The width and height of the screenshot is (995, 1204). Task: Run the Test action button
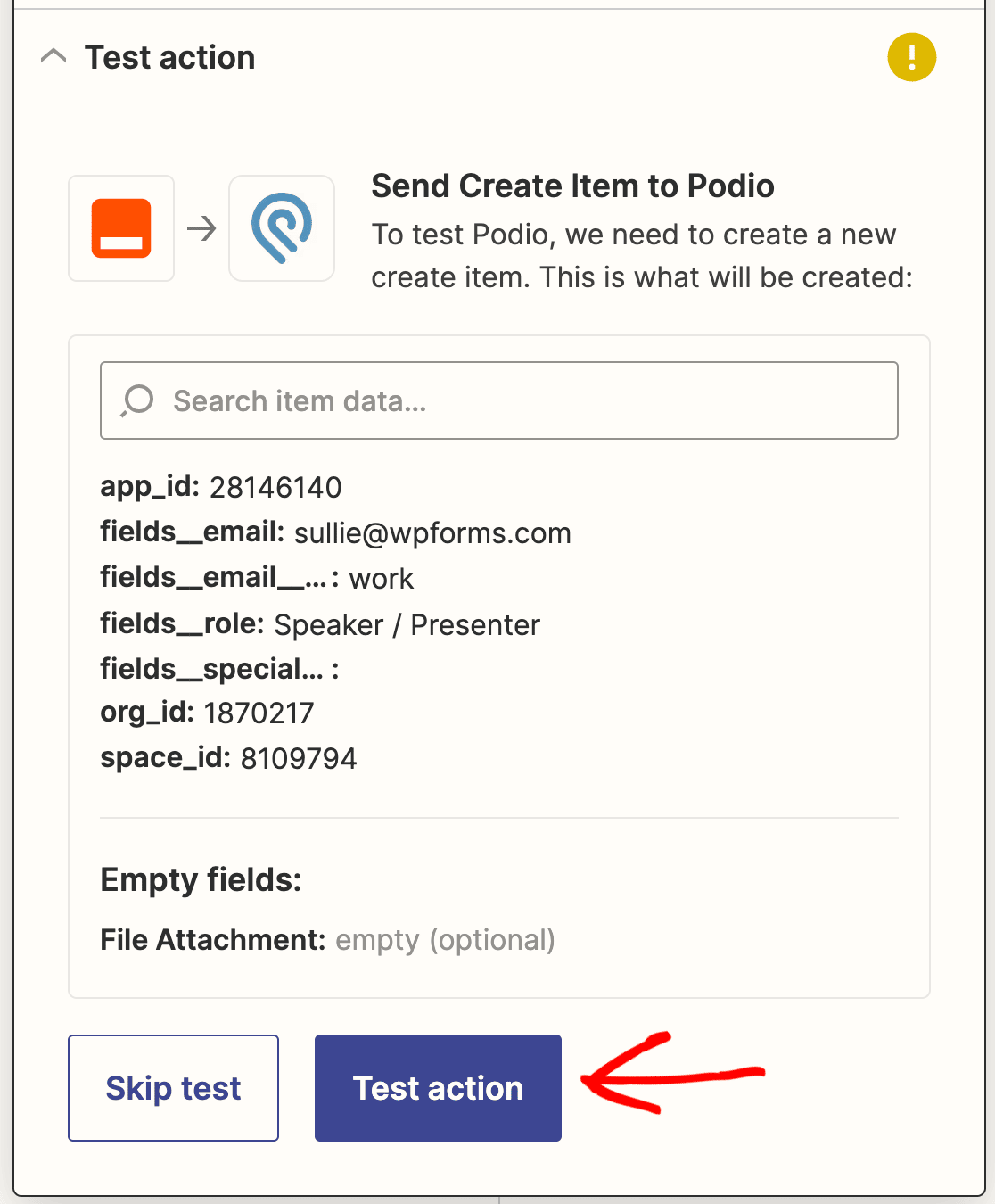tap(438, 1087)
